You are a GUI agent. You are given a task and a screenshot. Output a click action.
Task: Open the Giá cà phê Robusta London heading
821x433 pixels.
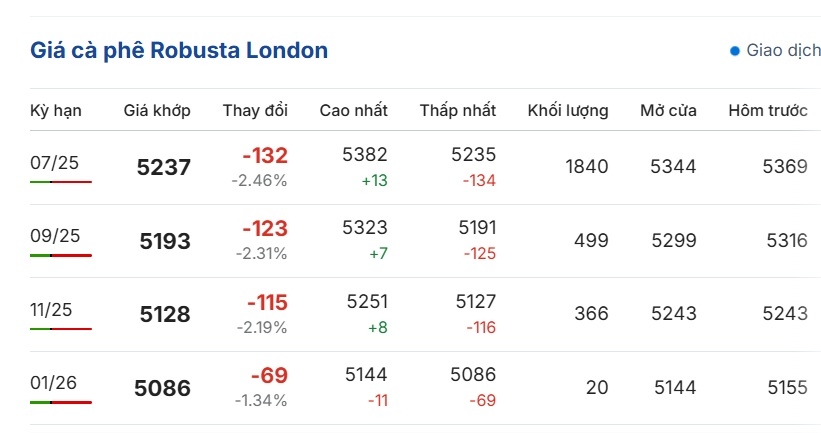pyautogui.click(x=179, y=50)
